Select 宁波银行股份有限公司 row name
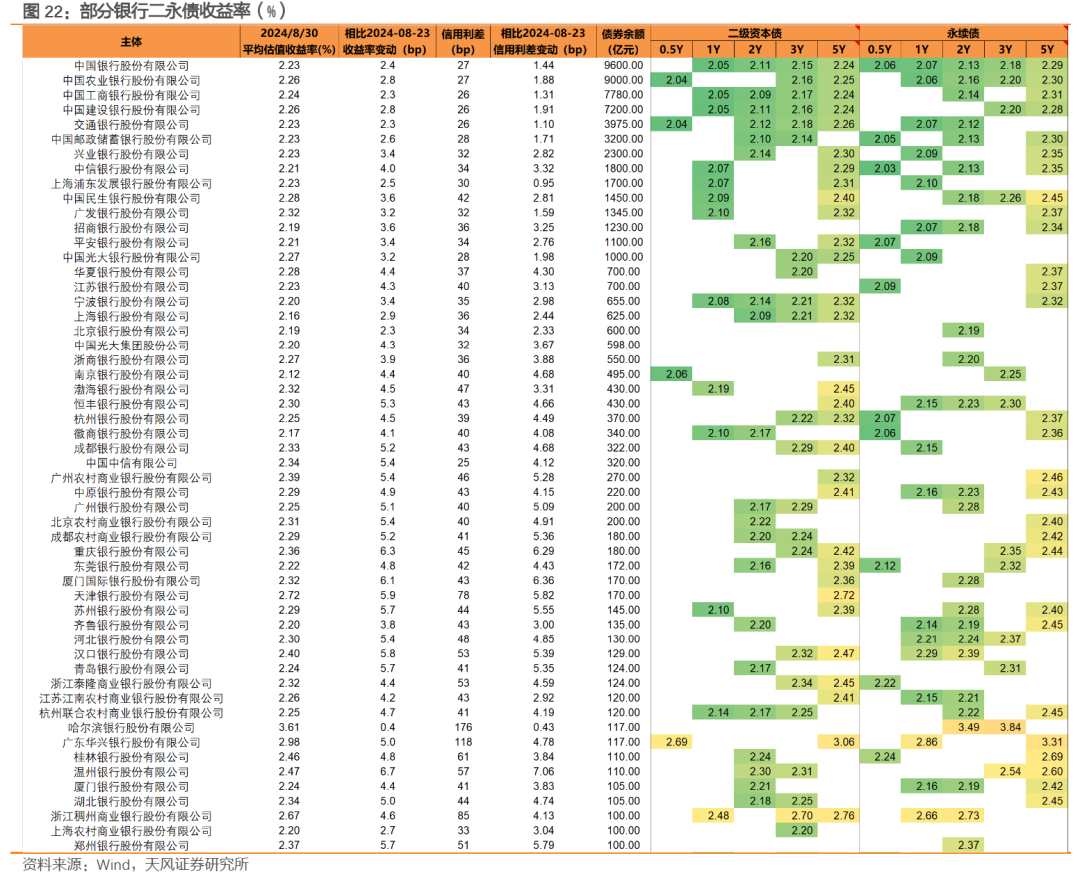Screen dimensions: 1080x881 tap(131, 301)
